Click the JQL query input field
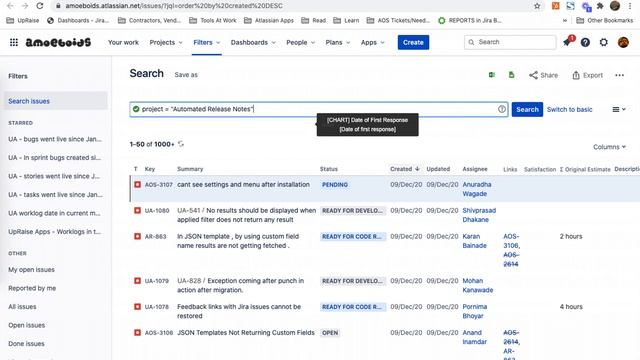The height and width of the screenshot is (360, 640). [319, 109]
